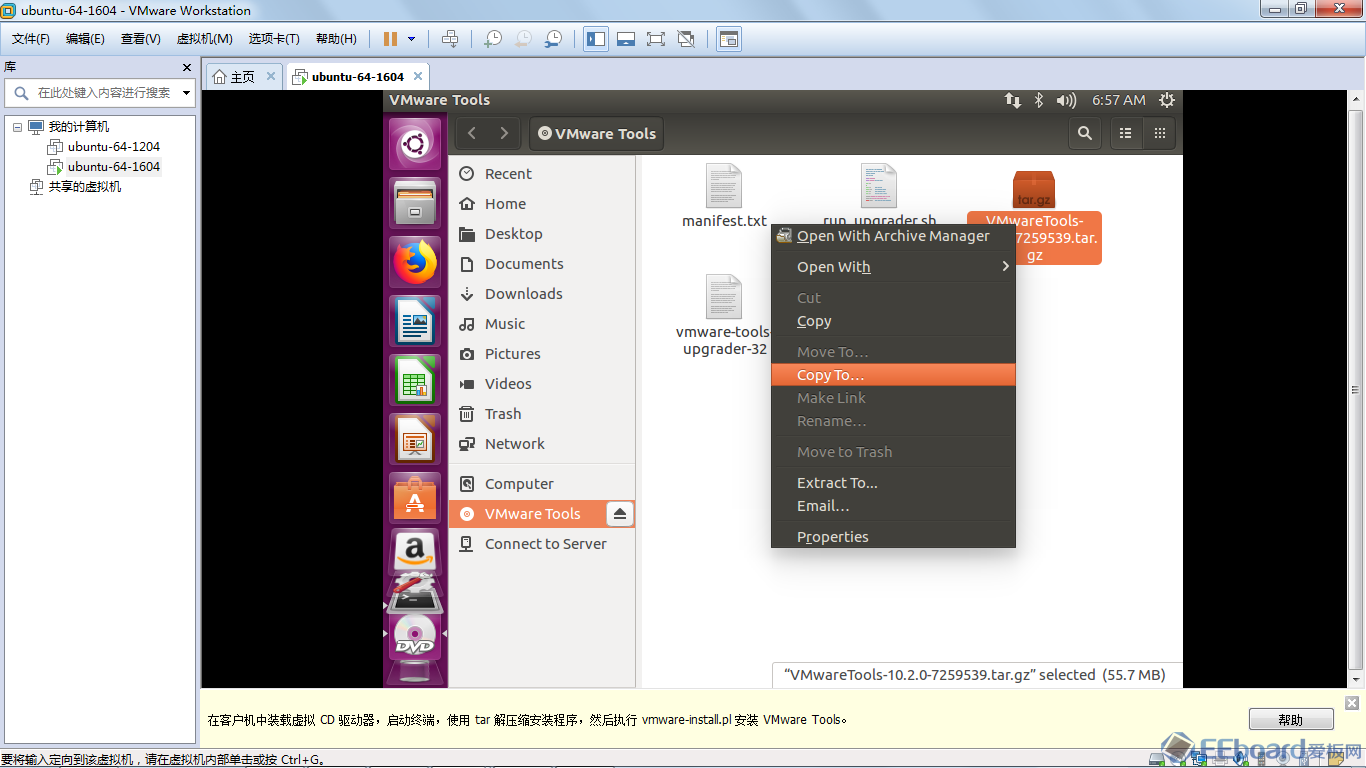Click the 6:57 AM clock

[x=1118, y=100]
